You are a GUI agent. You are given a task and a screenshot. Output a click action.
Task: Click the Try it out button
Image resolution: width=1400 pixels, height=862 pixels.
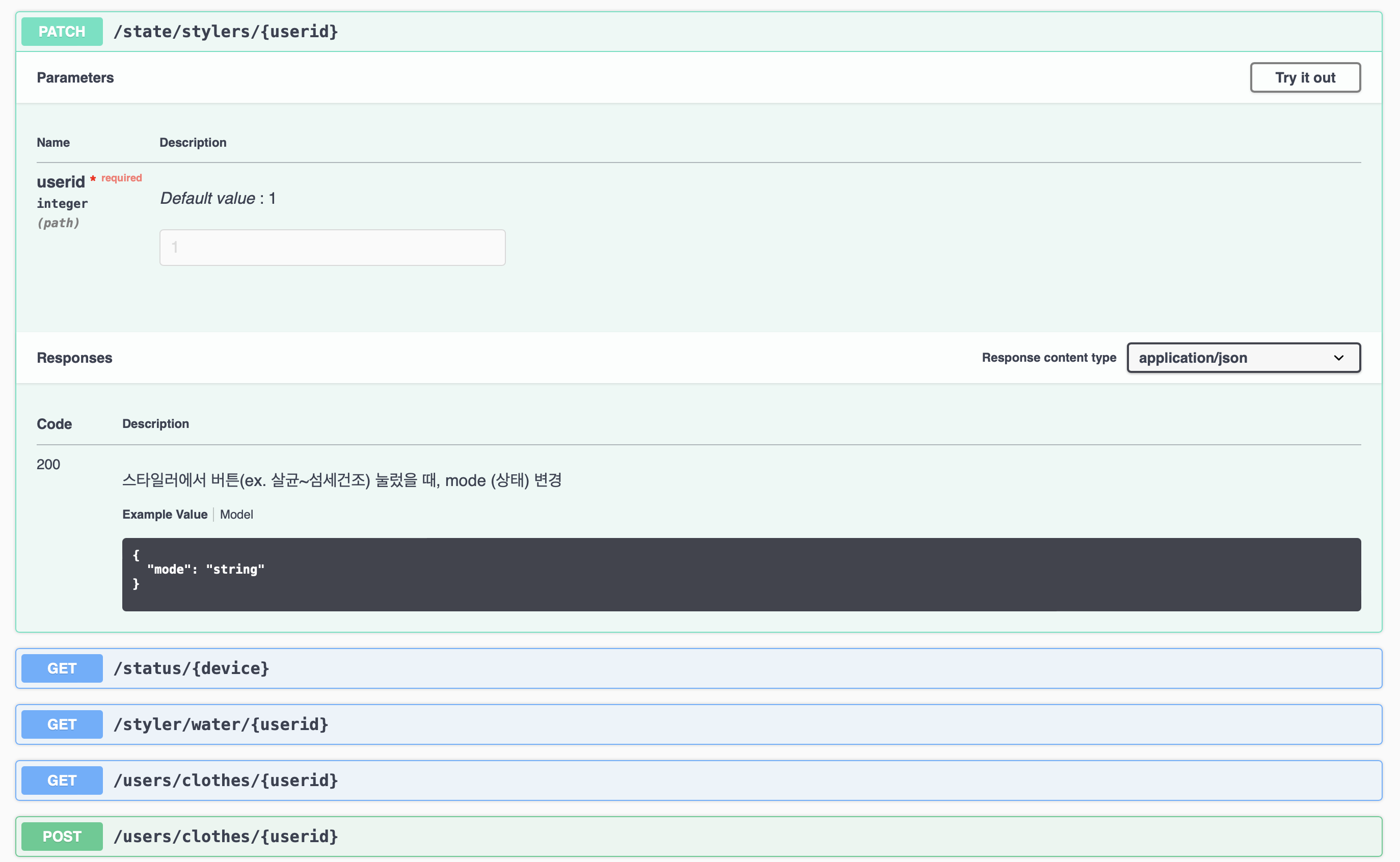[x=1305, y=77]
